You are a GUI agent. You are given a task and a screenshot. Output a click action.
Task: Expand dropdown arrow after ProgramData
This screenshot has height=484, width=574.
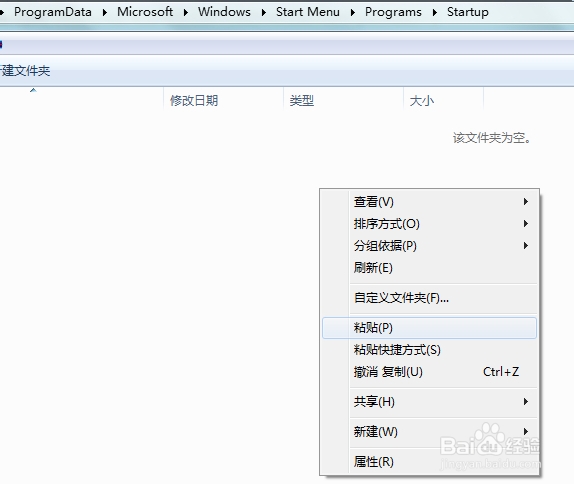tap(105, 12)
